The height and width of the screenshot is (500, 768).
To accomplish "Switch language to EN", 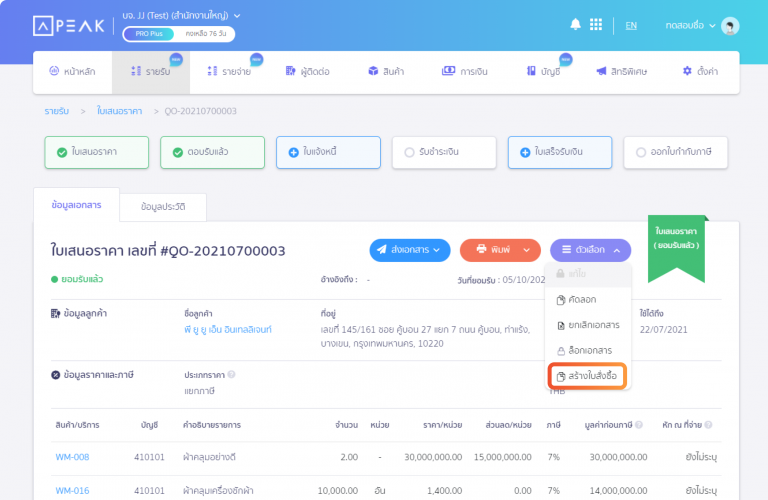I will pos(631,25).
